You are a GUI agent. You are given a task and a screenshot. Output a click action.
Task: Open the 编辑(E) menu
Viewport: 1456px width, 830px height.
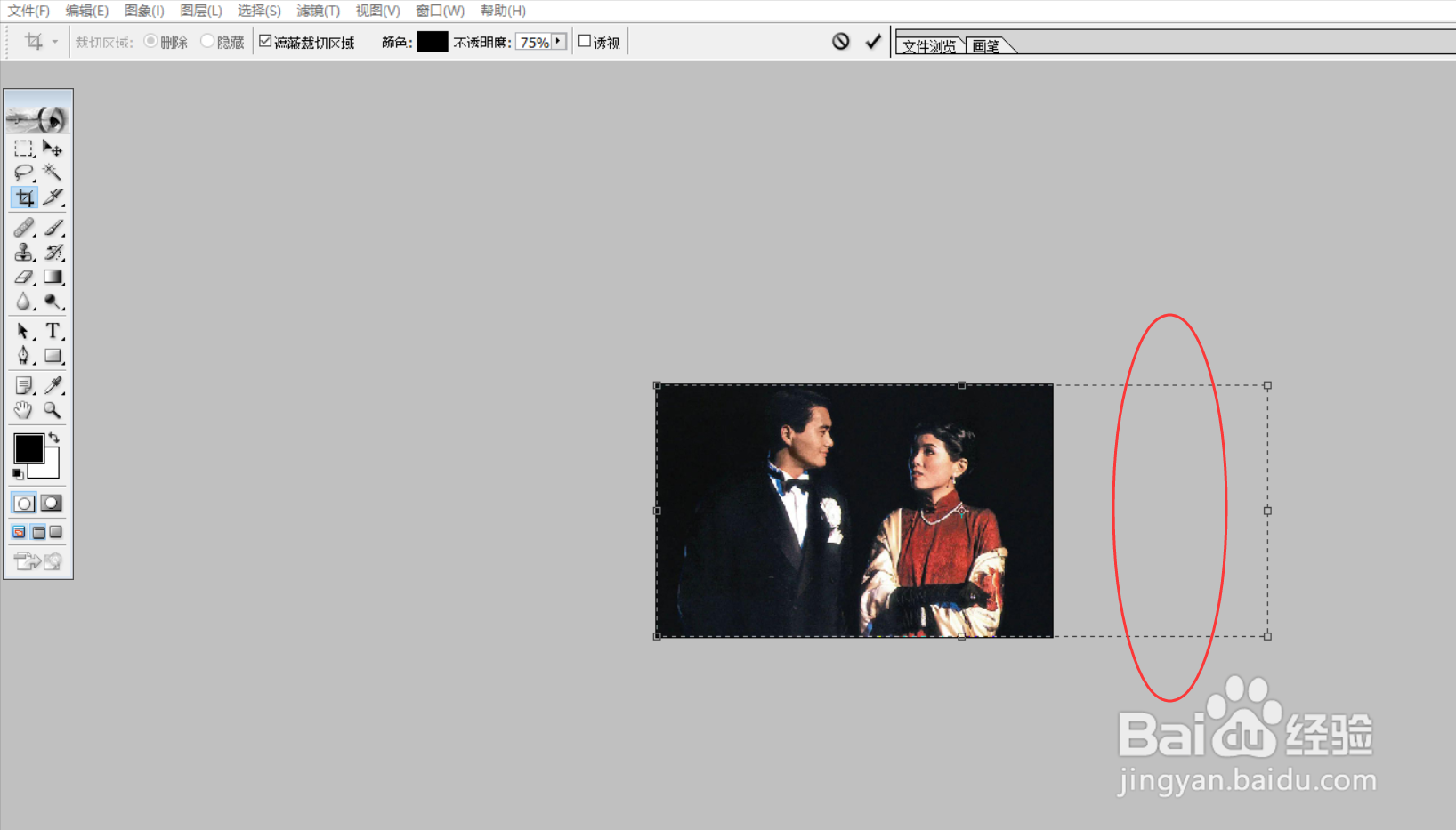[x=86, y=11]
